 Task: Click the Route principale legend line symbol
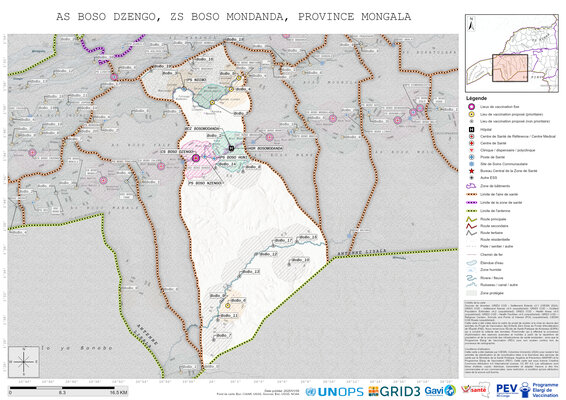point(471,219)
